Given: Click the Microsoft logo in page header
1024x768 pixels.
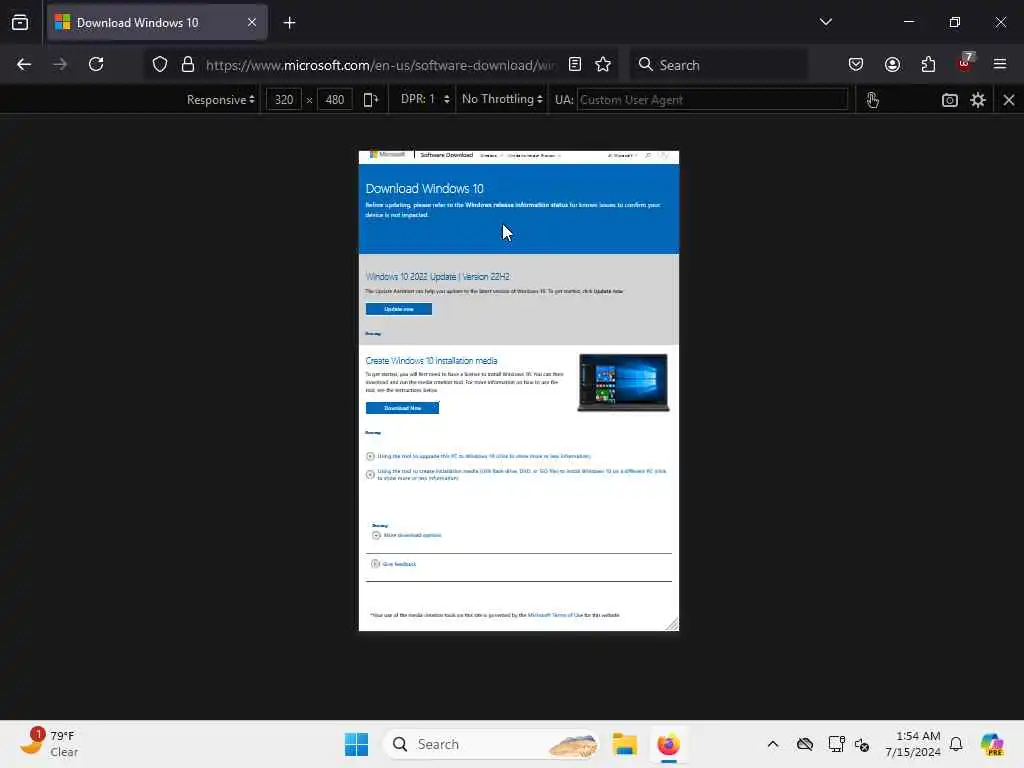Looking at the screenshot, I should [x=388, y=155].
